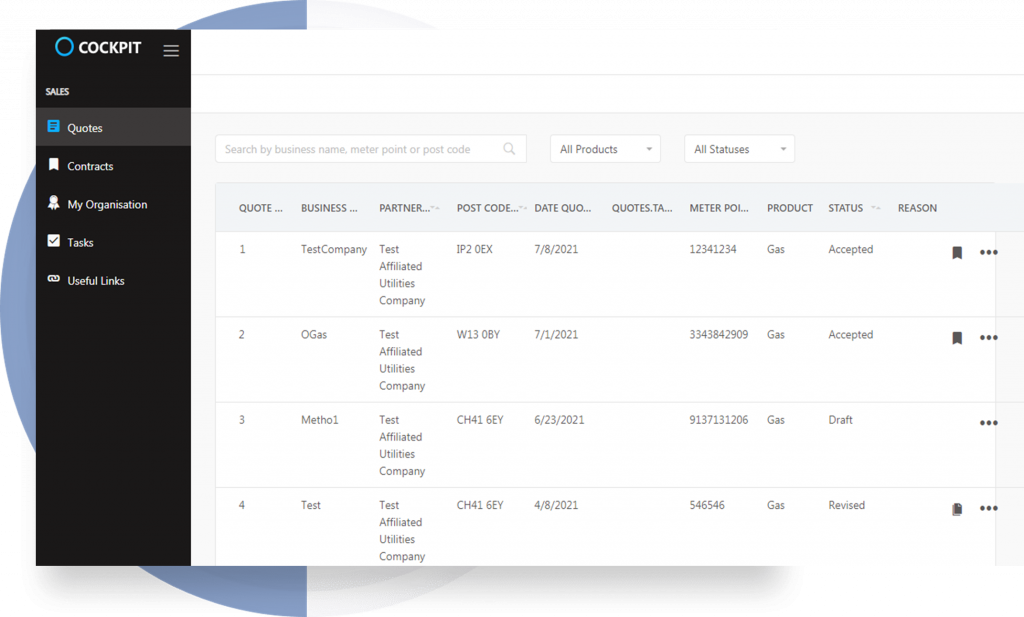Sort by Reason column header
Screen dimensions: 1024x617
(917, 208)
